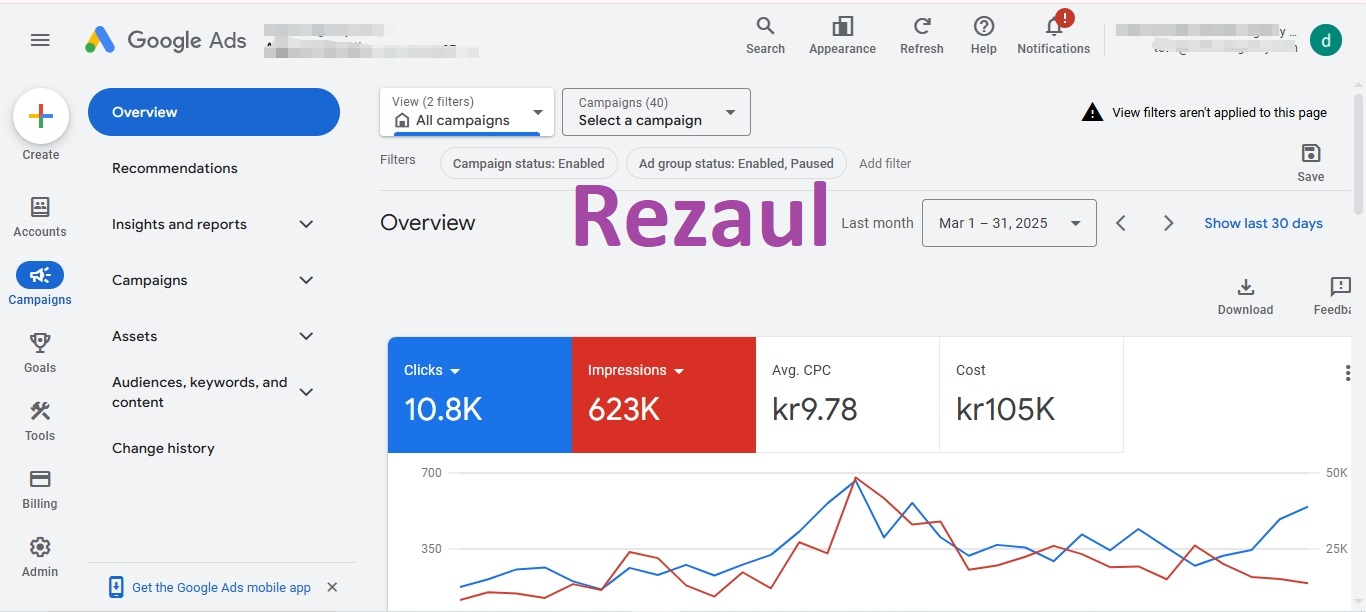Open the Help menu

pyautogui.click(x=983, y=35)
